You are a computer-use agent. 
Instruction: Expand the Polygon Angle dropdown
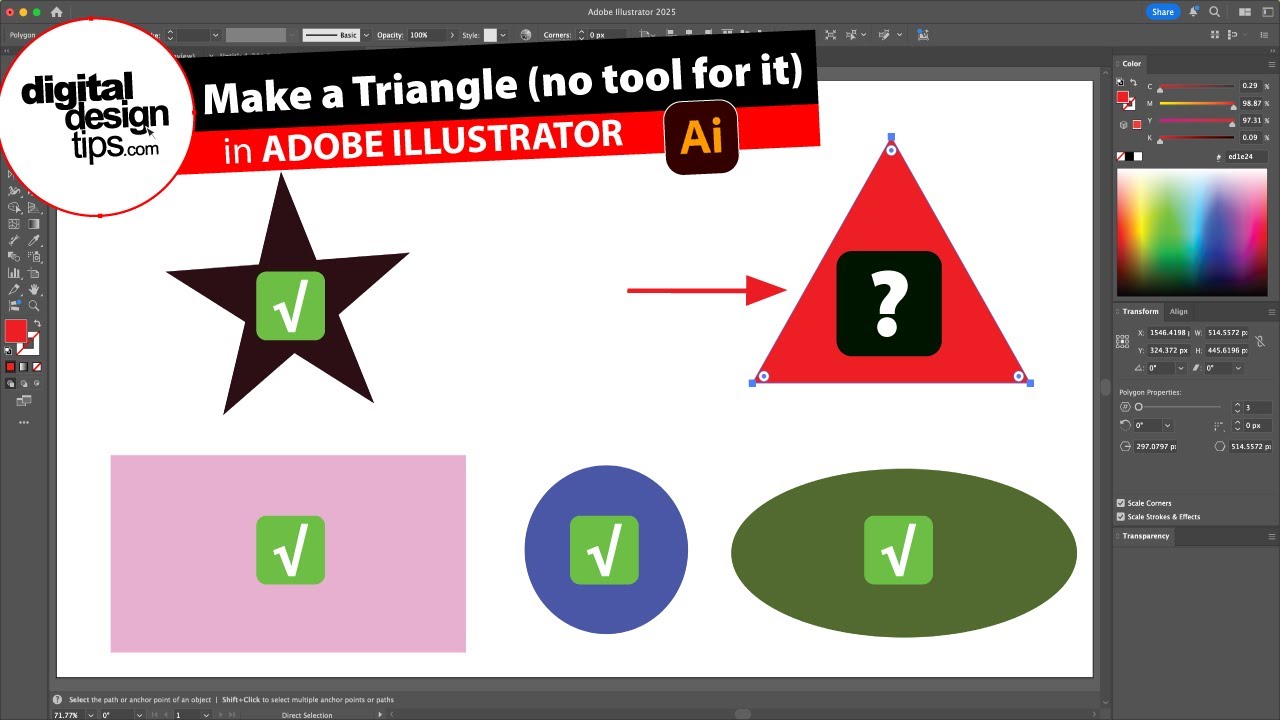tap(1168, 426)
